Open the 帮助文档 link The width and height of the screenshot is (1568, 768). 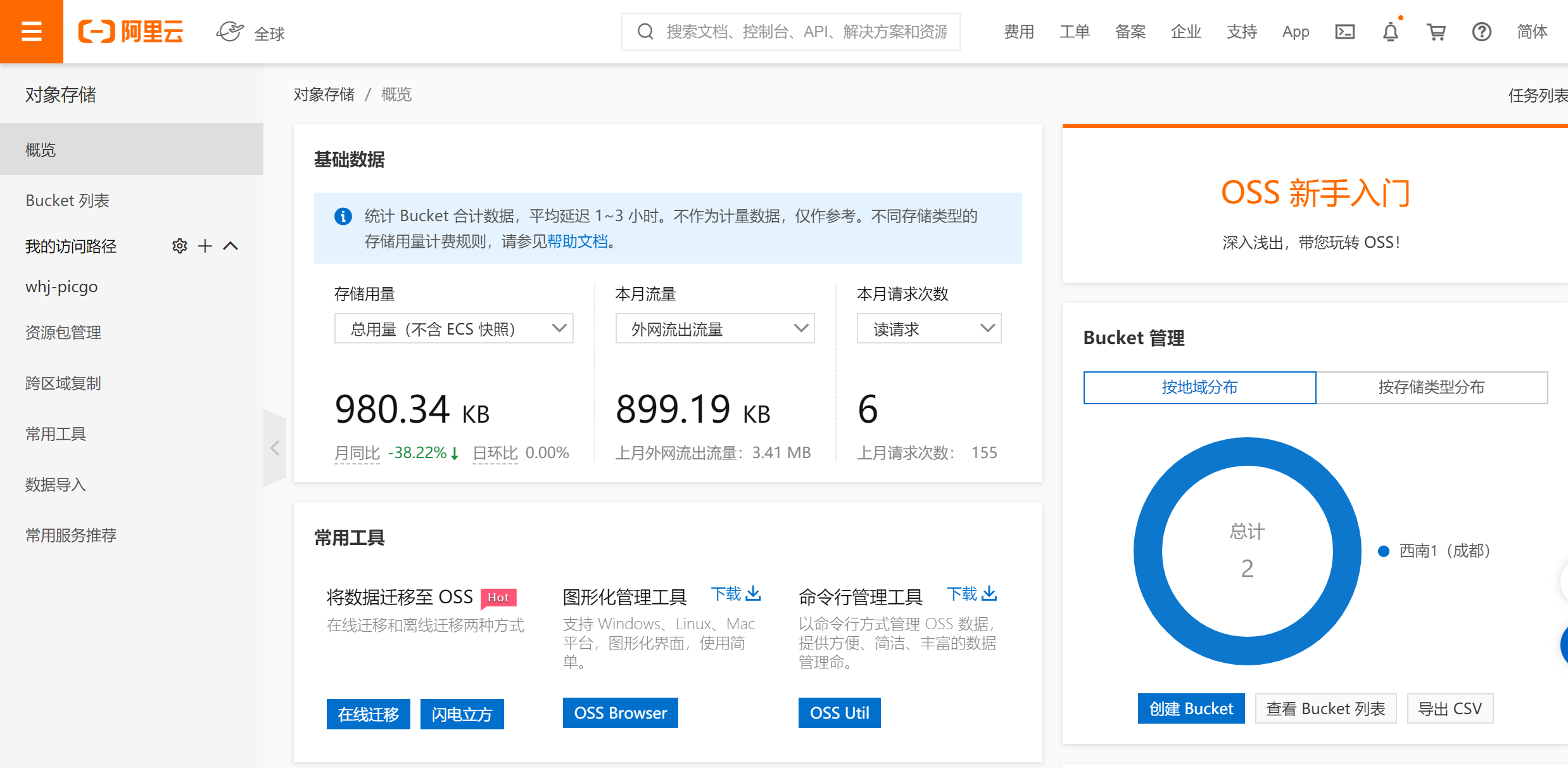577,241
